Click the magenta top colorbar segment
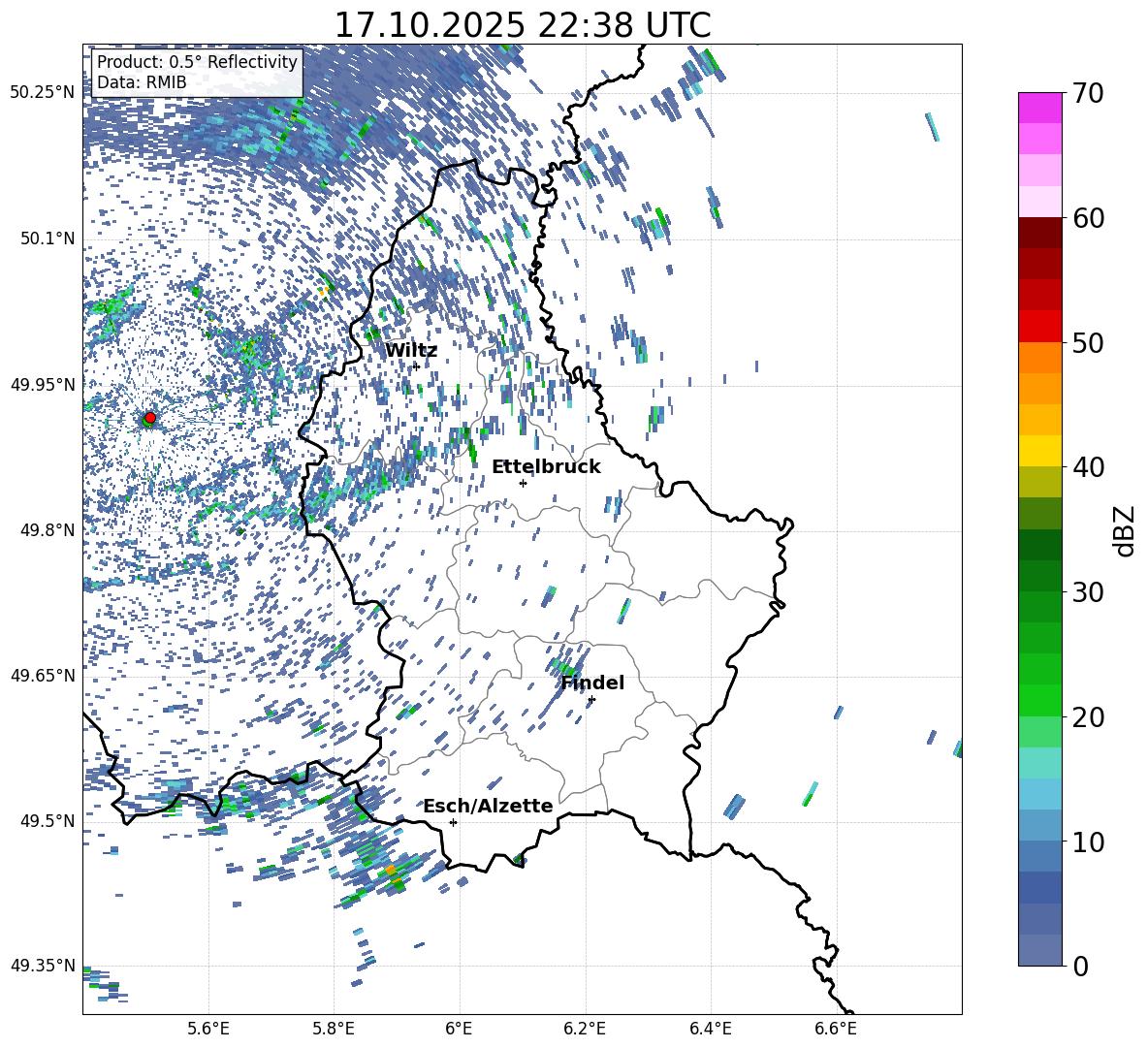The image size is (1148, 1048). coord(1039,108)
